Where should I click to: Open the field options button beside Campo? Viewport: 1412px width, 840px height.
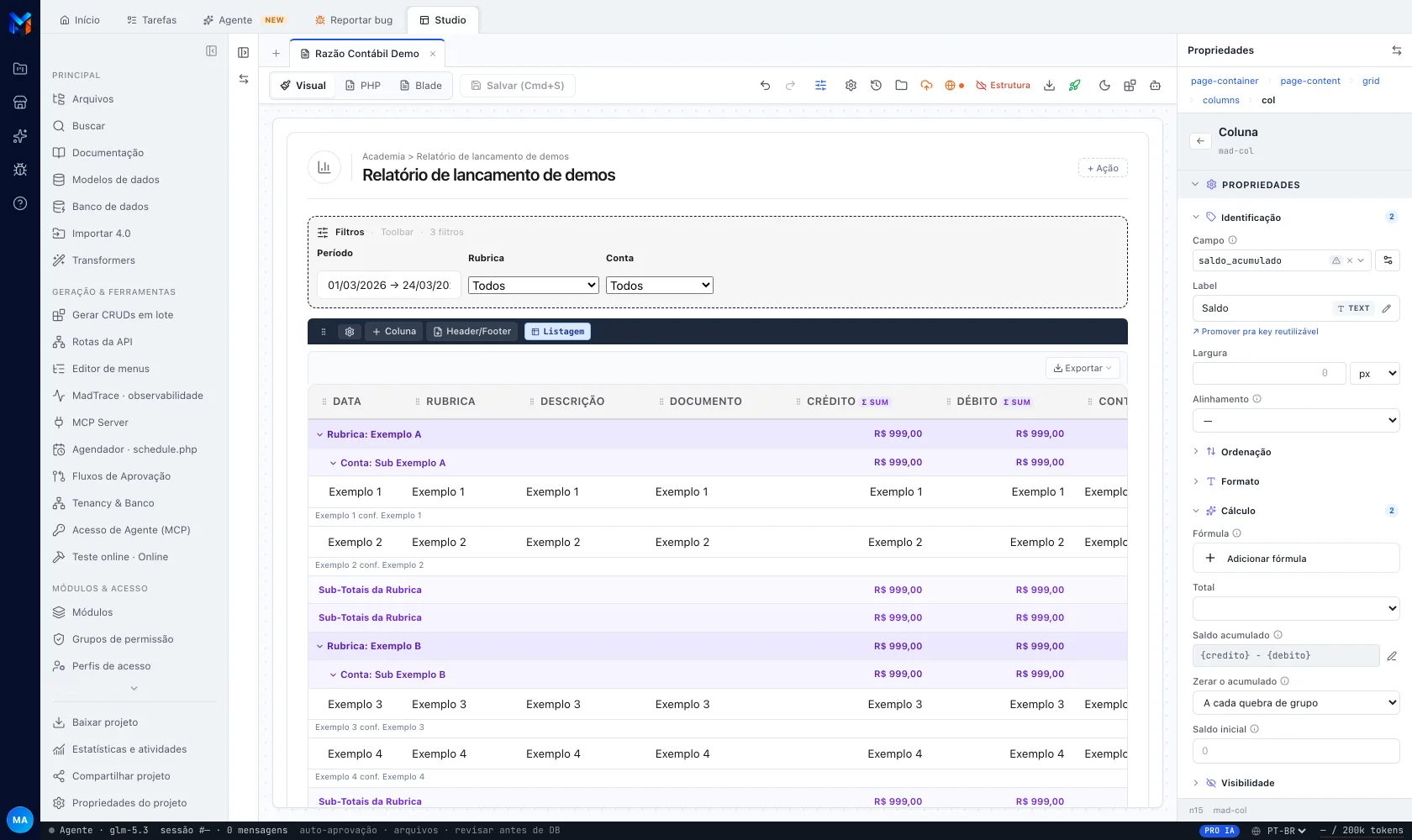[x=1388, y=260]
